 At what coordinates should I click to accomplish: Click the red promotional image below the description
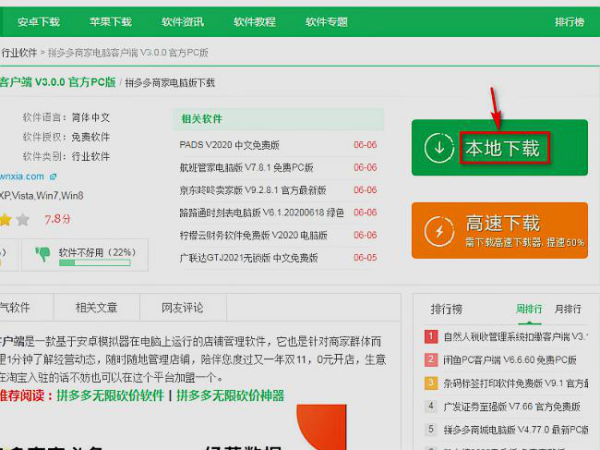click(x=321, y=427)
